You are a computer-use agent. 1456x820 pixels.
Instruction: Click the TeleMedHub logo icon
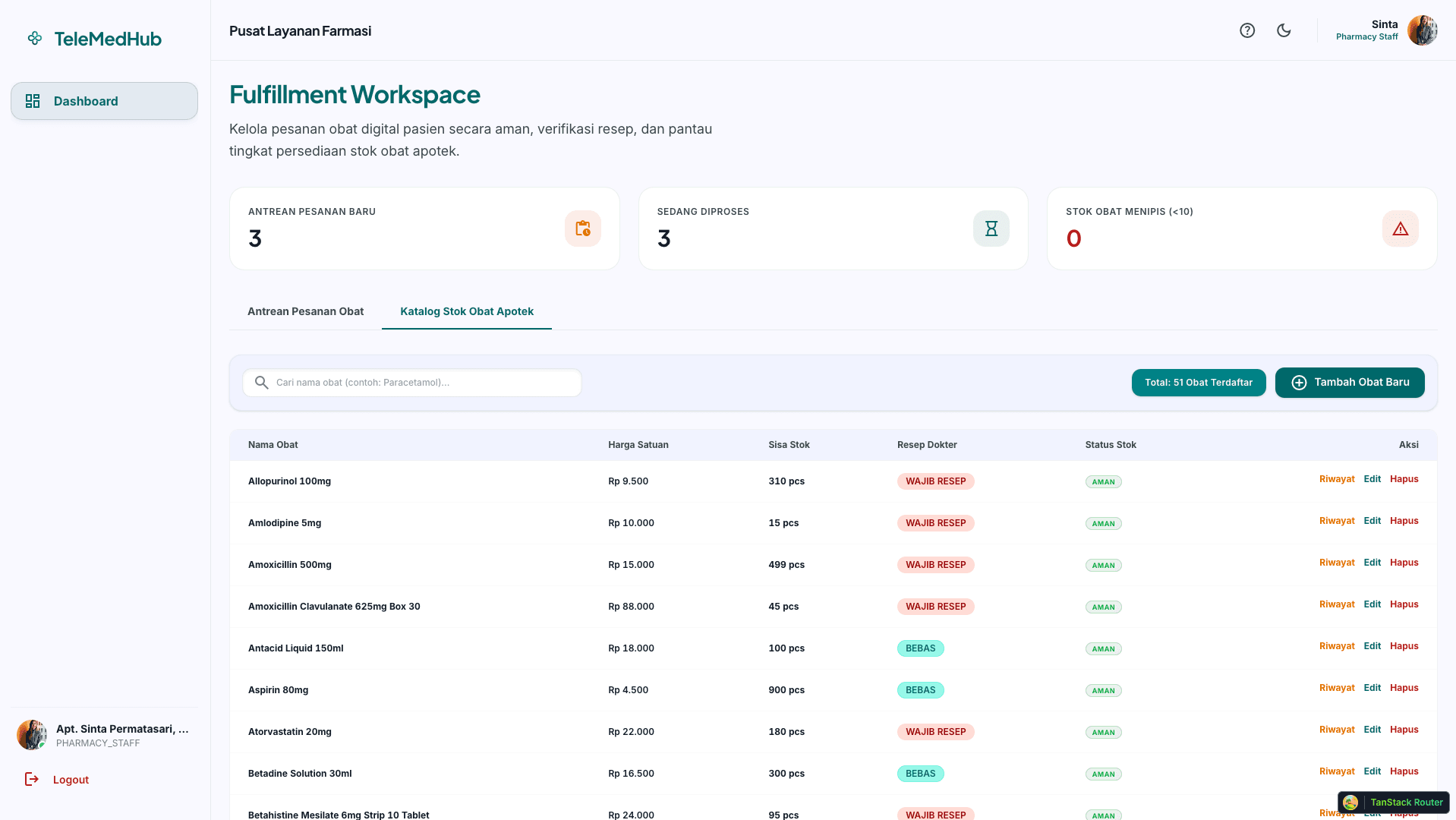click(35, 38)
